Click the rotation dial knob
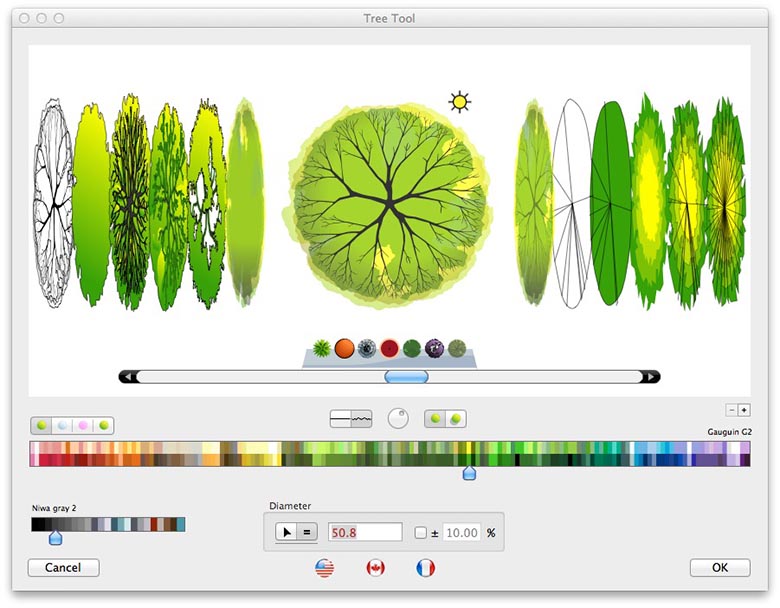This screenshot has width=780, height=608. point(398,419)
